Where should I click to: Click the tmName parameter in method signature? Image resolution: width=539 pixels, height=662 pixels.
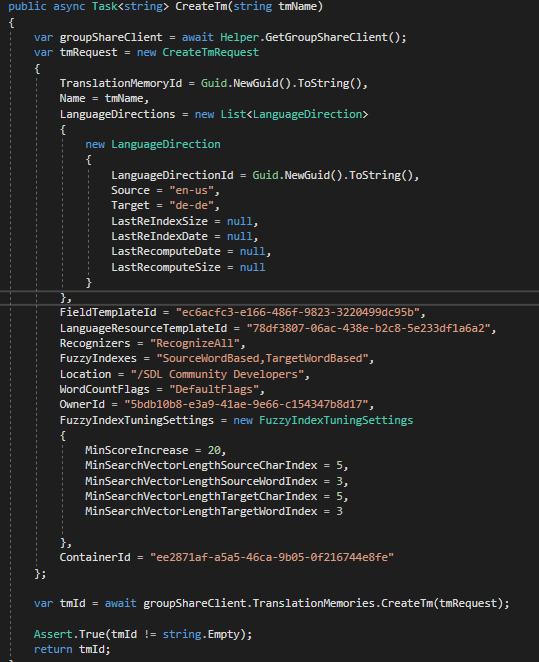click(x=297, y=6)
